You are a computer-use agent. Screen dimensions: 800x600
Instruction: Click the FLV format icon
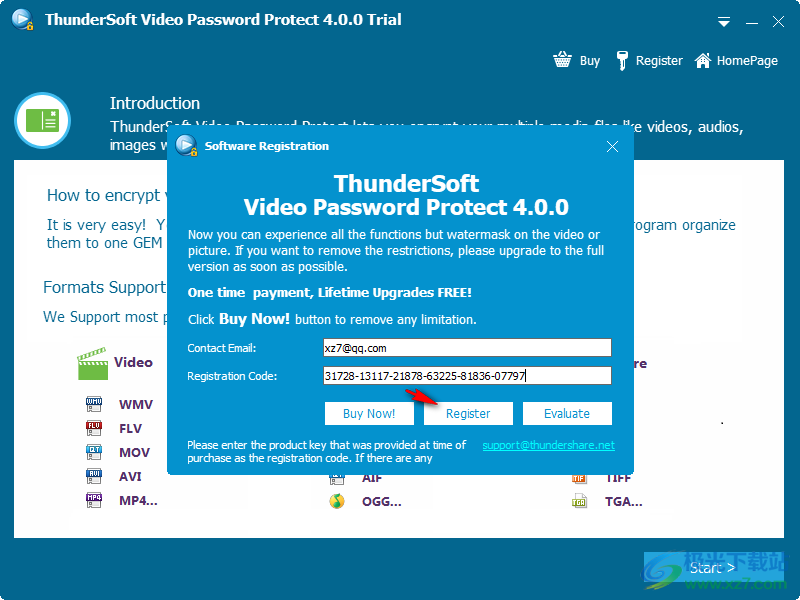pyautogui.click(x=94, y=428)
